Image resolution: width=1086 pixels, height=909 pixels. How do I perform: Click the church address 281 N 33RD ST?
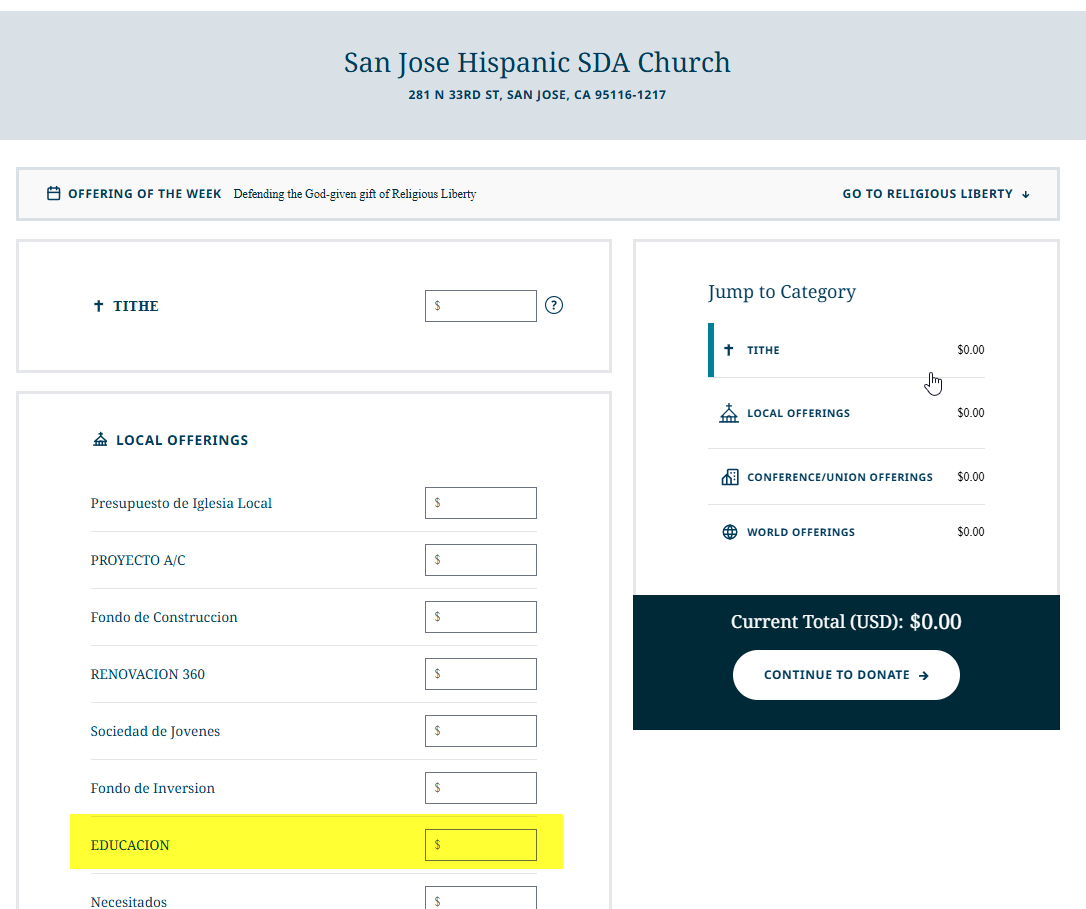point(537,95)
